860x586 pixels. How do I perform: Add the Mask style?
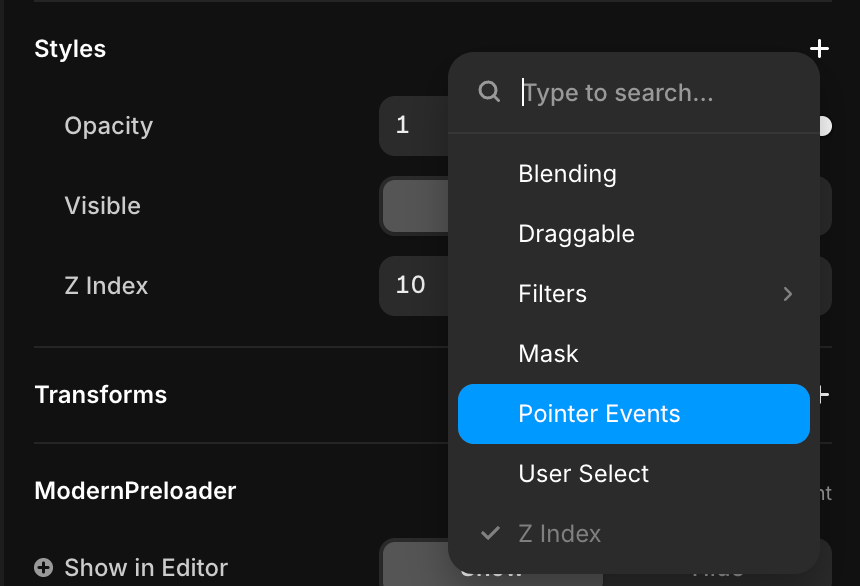(548, 354)
